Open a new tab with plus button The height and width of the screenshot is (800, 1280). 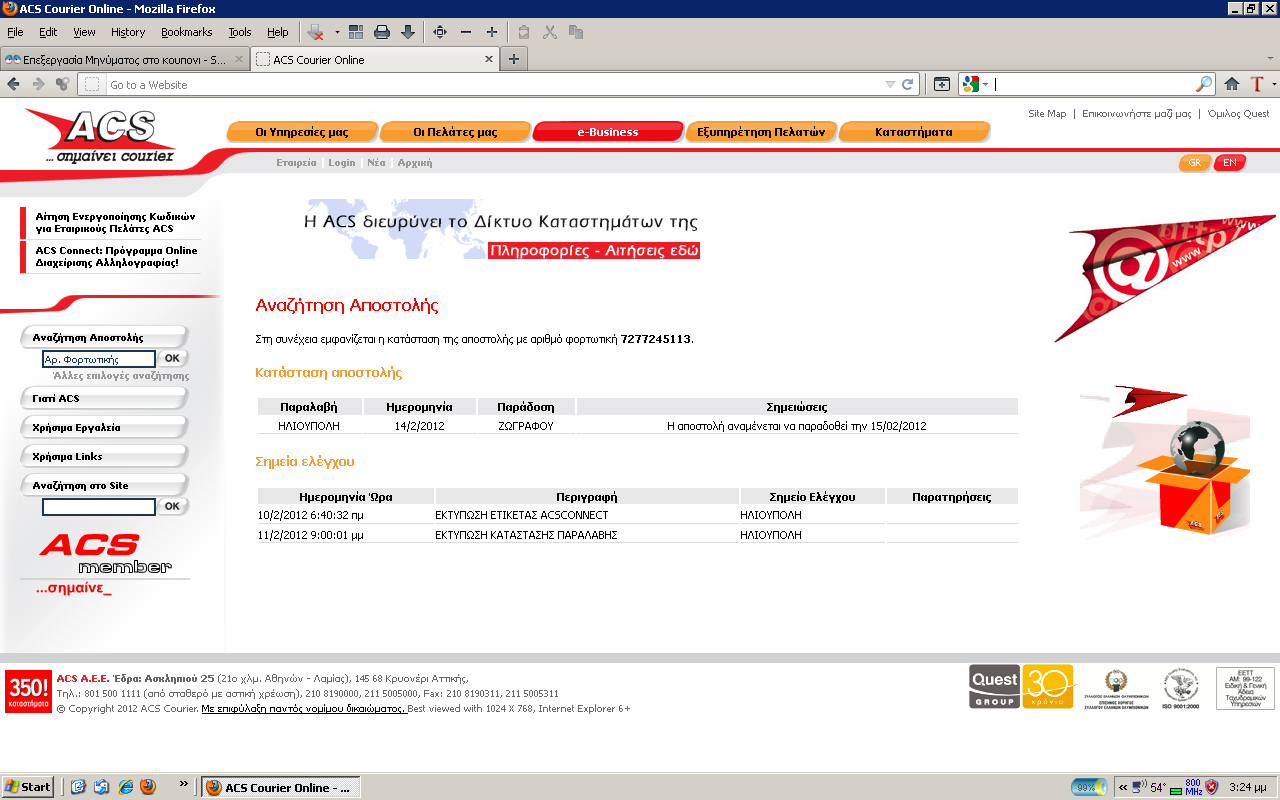click(514, 59)
